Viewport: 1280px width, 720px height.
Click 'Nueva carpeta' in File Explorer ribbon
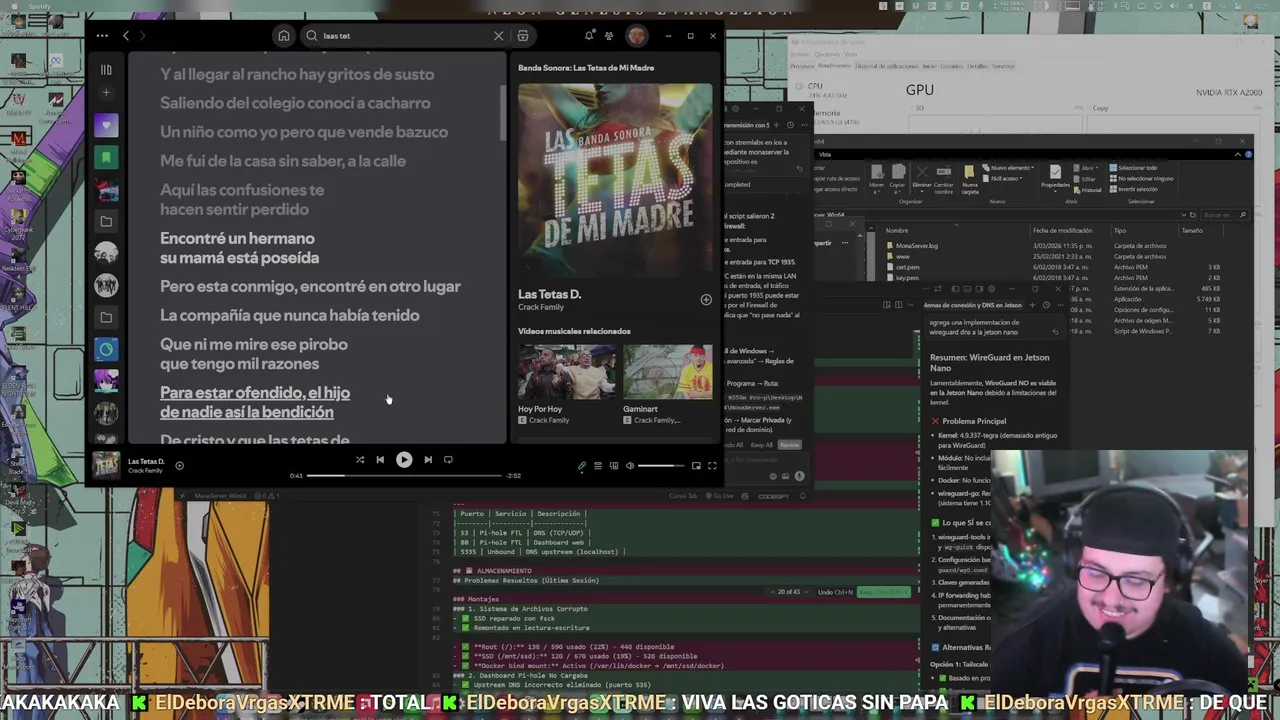[x=970, y=177]
